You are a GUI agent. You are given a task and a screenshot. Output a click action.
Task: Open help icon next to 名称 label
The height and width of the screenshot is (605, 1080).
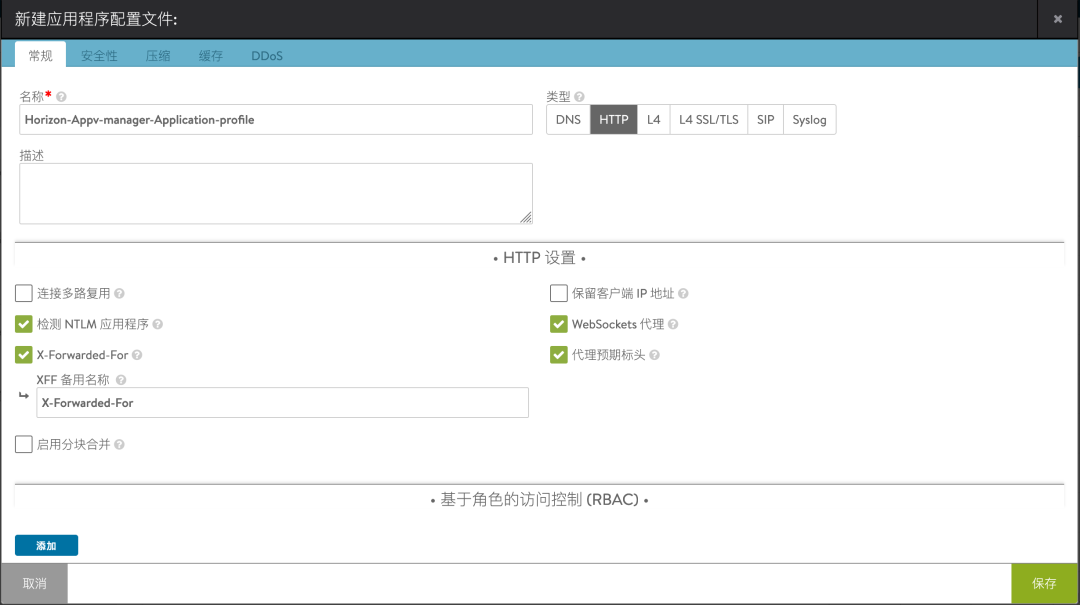click(x=61, y=97)
